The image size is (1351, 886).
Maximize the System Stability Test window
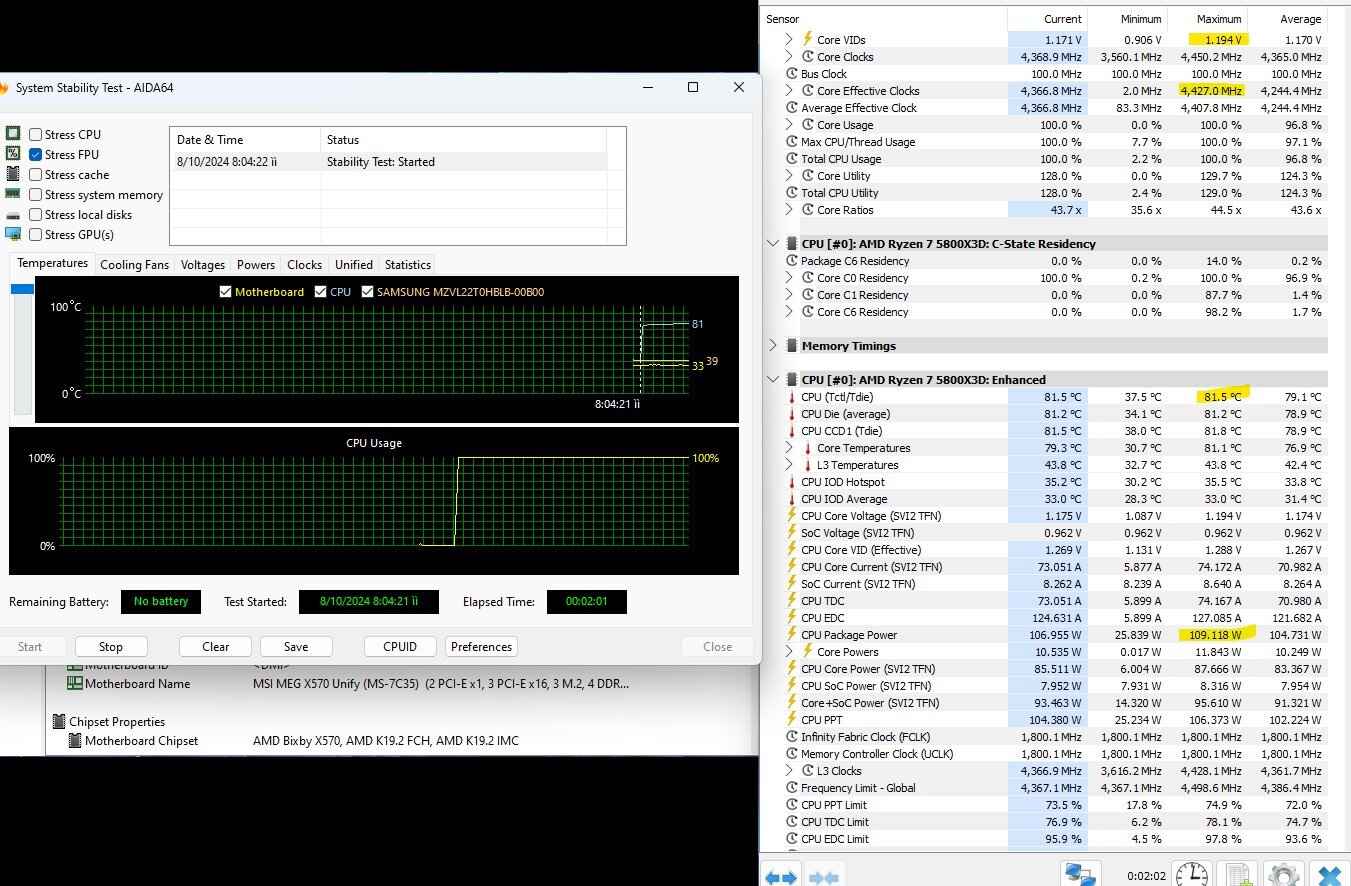pyautogui.click(x=693, y=87)
